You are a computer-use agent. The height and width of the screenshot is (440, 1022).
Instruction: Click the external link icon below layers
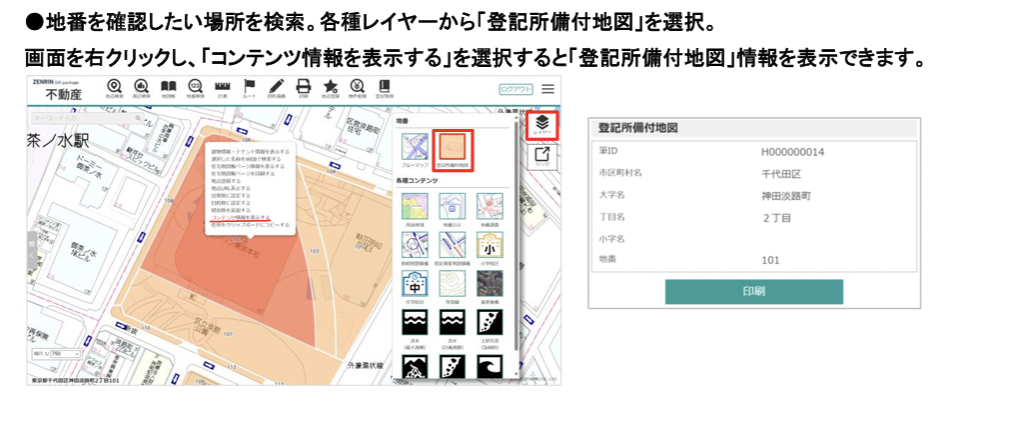(542, 155)
